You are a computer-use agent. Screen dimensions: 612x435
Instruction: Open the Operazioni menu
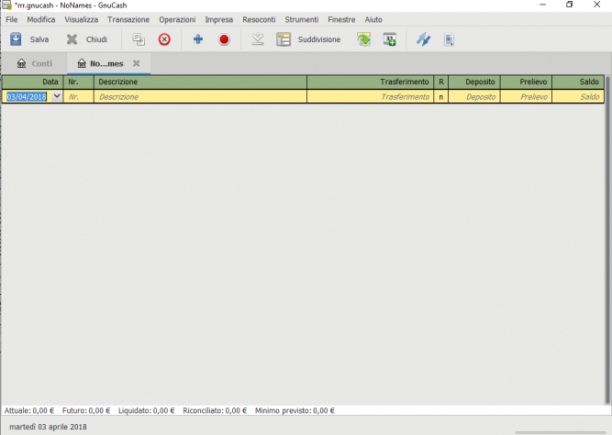click(177, 20)
